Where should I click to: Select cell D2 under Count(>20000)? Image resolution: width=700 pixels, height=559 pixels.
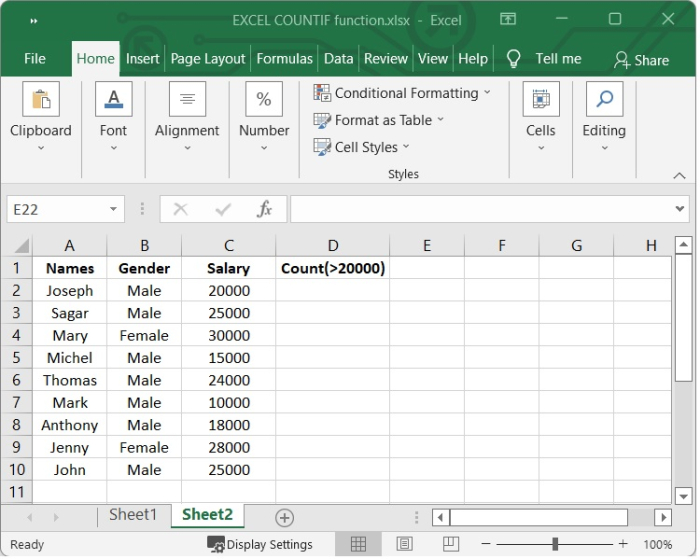click(332, 290)
